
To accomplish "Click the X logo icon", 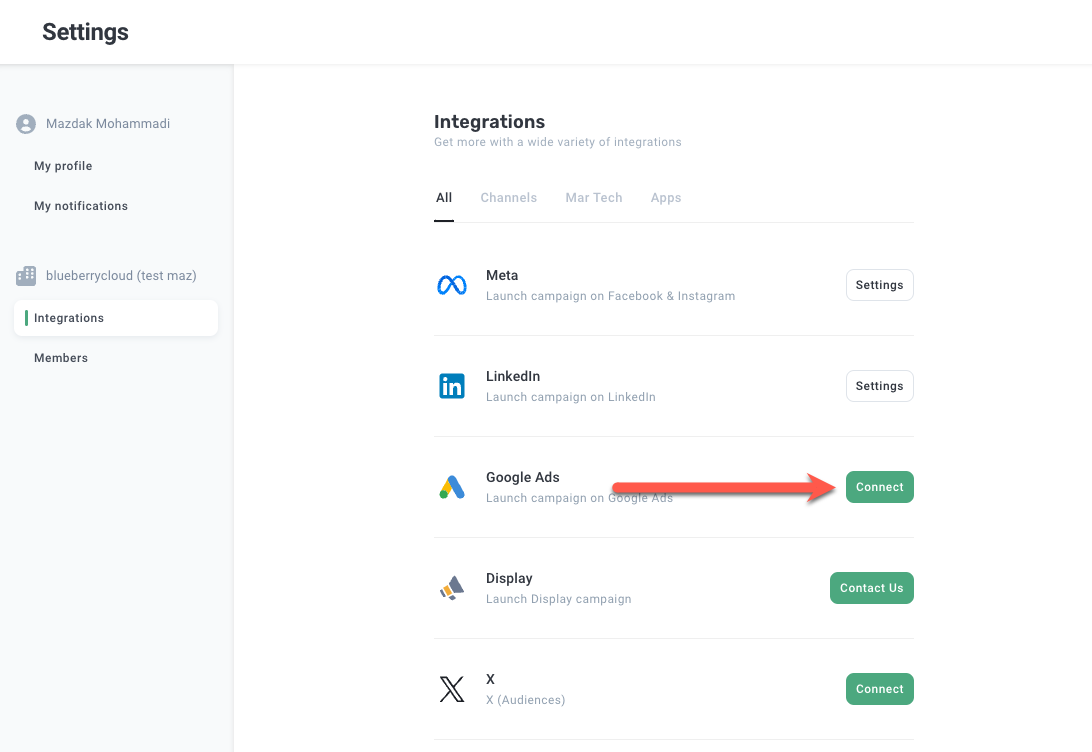I will [x=452, y=689].
